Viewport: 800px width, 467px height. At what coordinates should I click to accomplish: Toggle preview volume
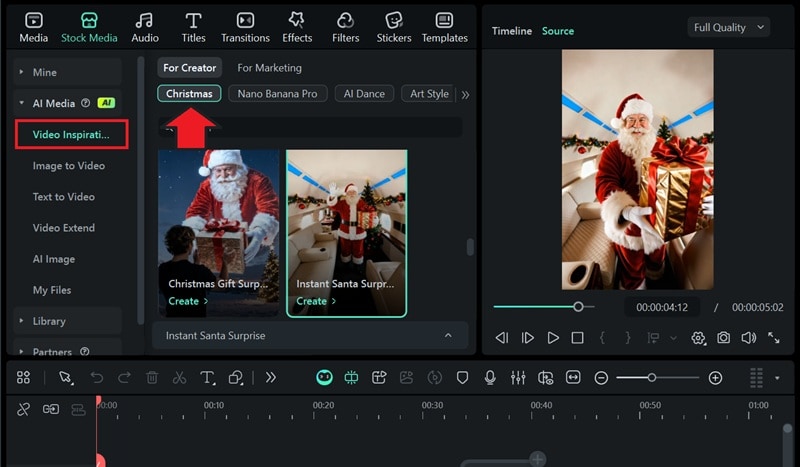click(748, 337)
